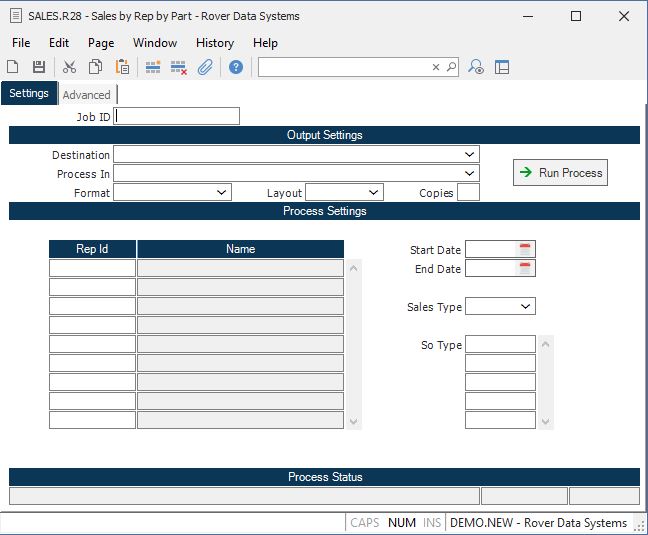
Task: Click the Save floppy disk icon
Action: (x=39, y=67)
